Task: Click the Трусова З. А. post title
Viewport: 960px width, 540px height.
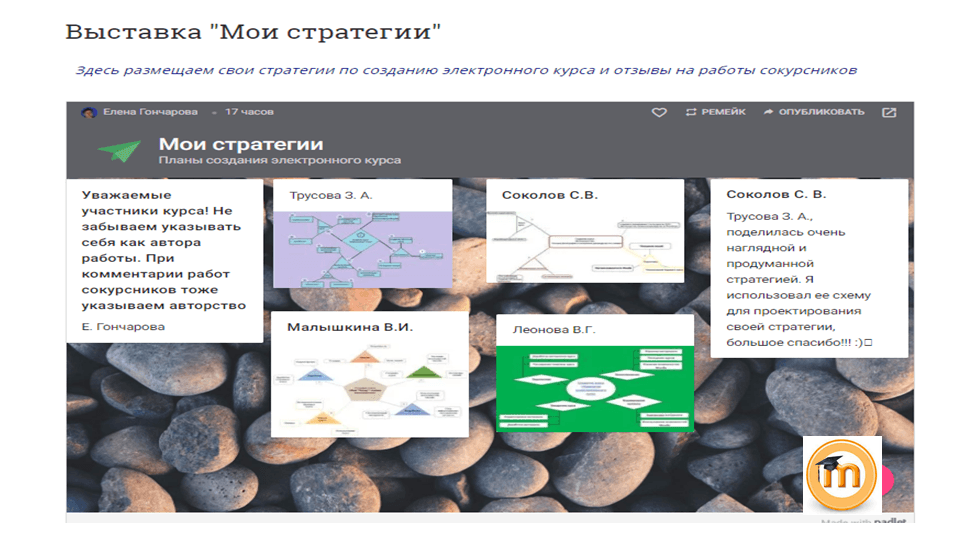Action: pyautogui.click(x=331, y=195)
